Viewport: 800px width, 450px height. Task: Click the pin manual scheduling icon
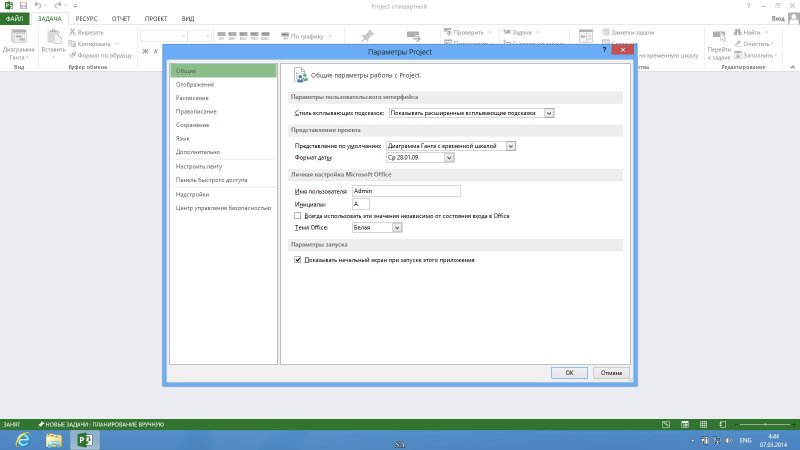point(367,36)
